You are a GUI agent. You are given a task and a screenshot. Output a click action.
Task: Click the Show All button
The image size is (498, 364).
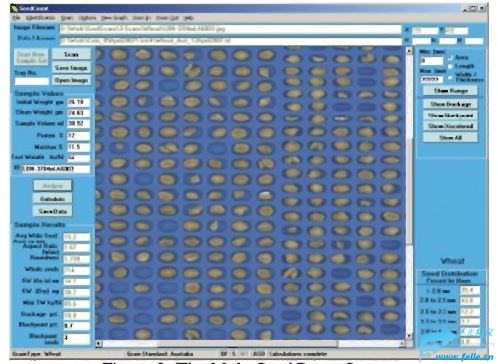(450, 137)
